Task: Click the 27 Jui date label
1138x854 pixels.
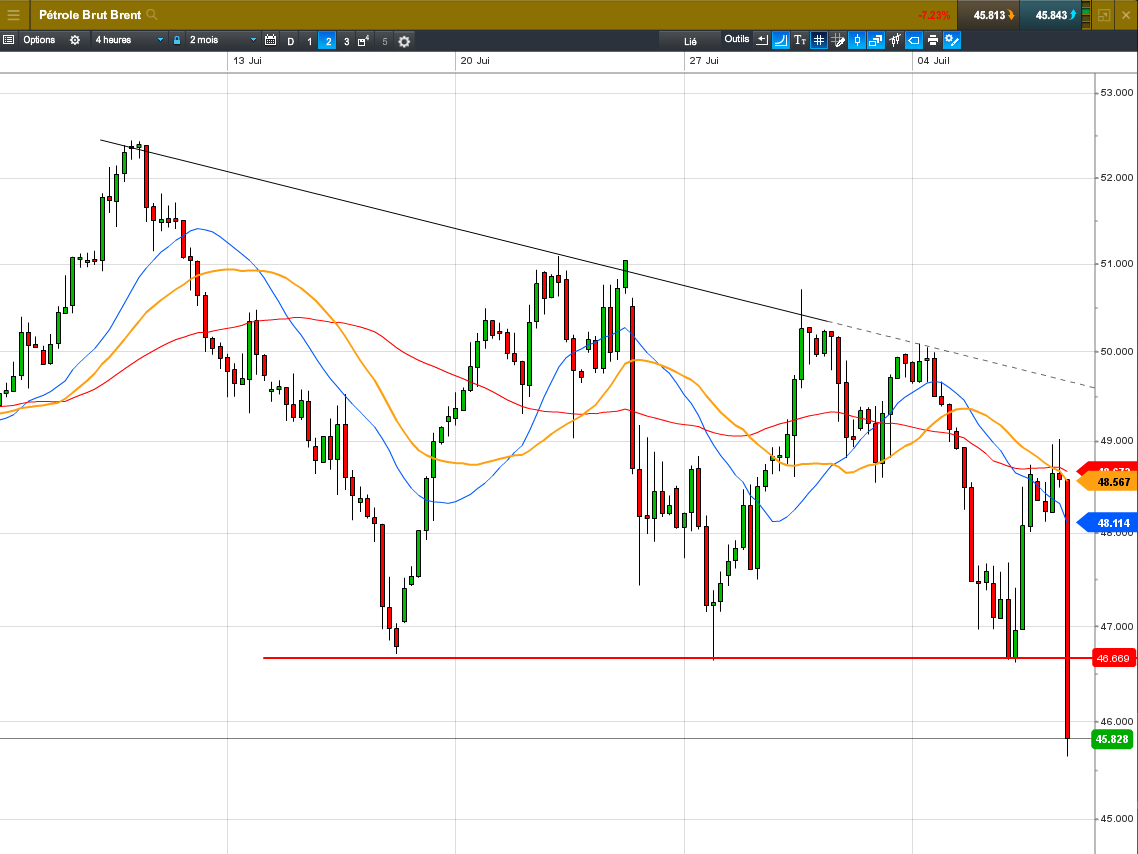Action: click(x=704, y=61)
